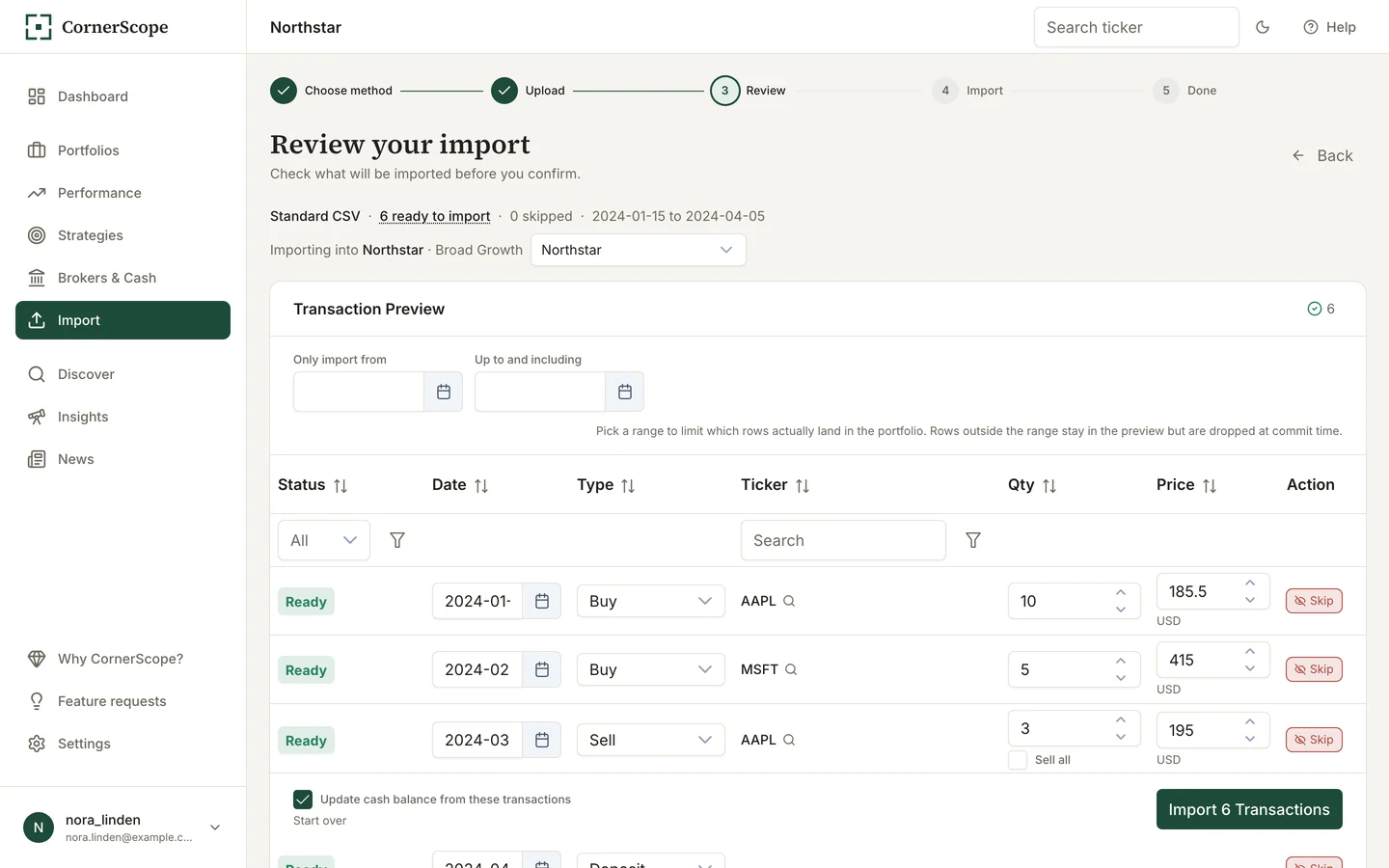Click Import 6 Transactions button
The image size is (1389, 868).
(1249, 809)
